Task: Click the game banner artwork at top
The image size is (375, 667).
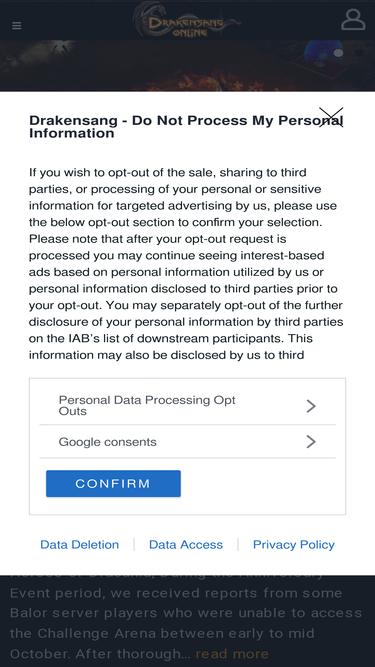Action: (x=188, y=66)
